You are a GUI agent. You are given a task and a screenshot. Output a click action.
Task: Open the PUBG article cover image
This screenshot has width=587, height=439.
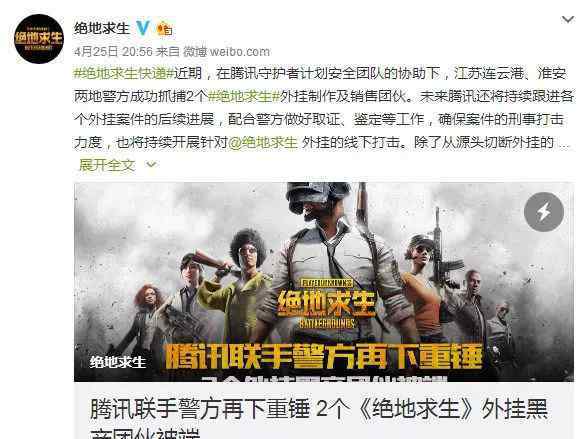coord(324,282)
